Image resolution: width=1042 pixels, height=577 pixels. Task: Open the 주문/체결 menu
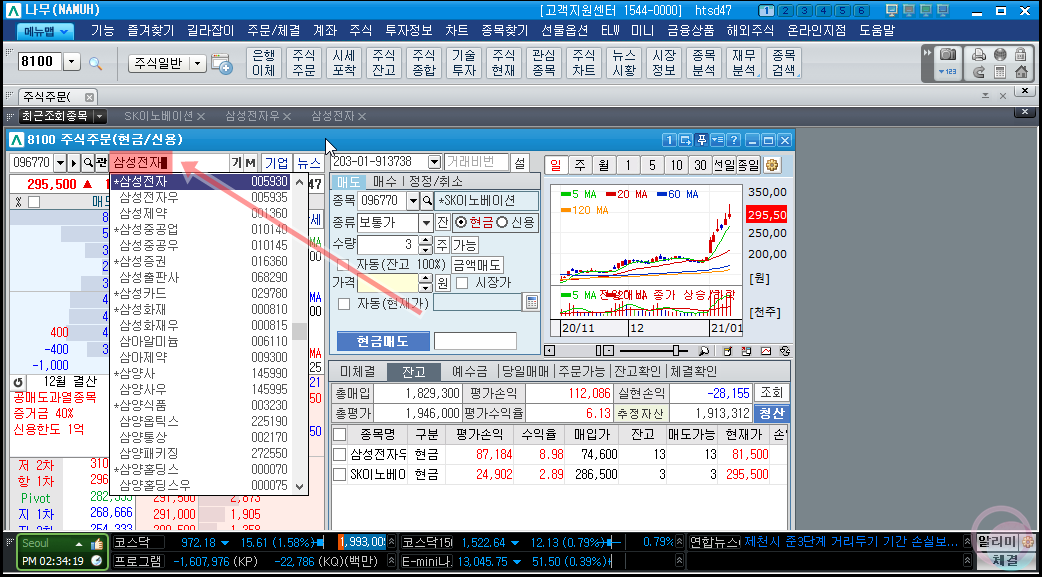coord(273,31)
